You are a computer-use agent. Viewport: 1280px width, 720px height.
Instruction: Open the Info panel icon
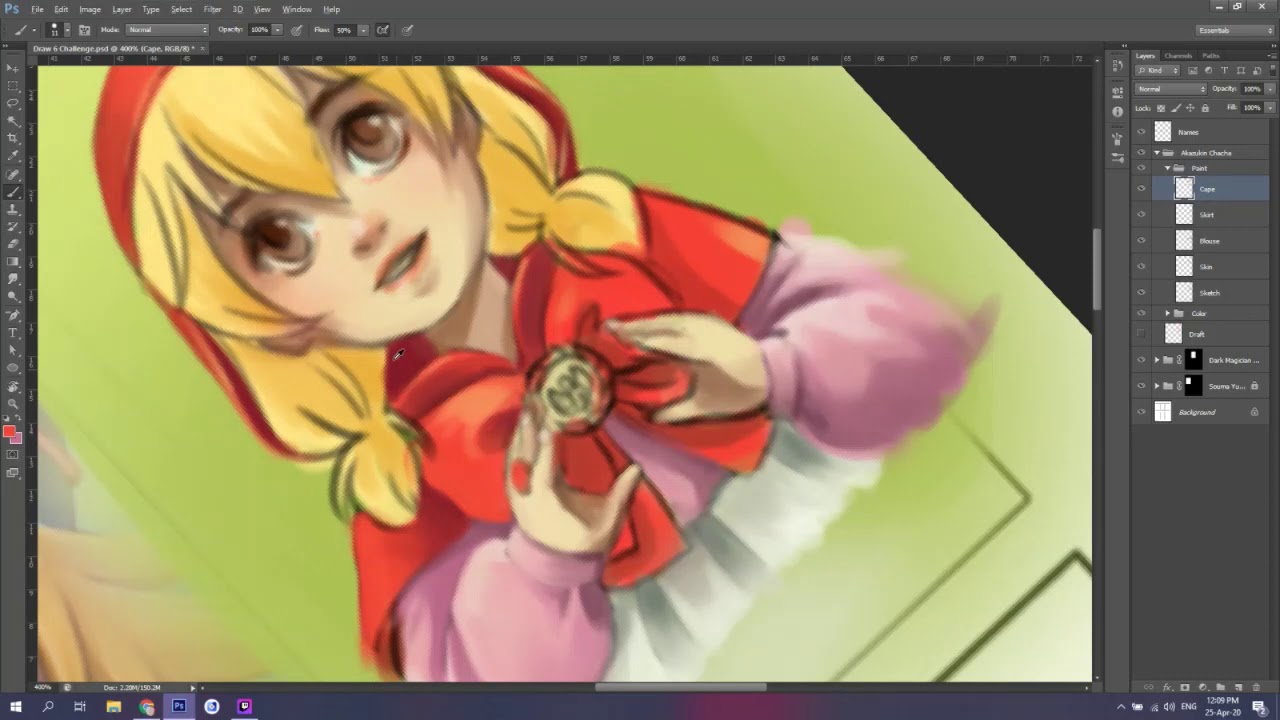point(1117,112)
